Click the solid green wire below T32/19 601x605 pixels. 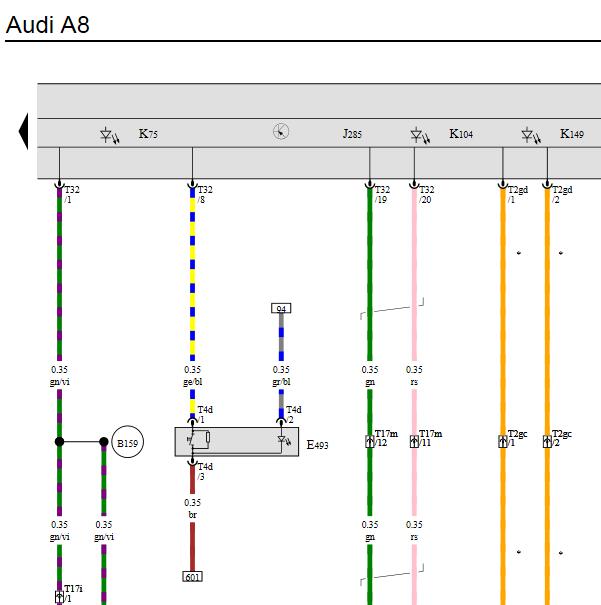tap(370, 274)
